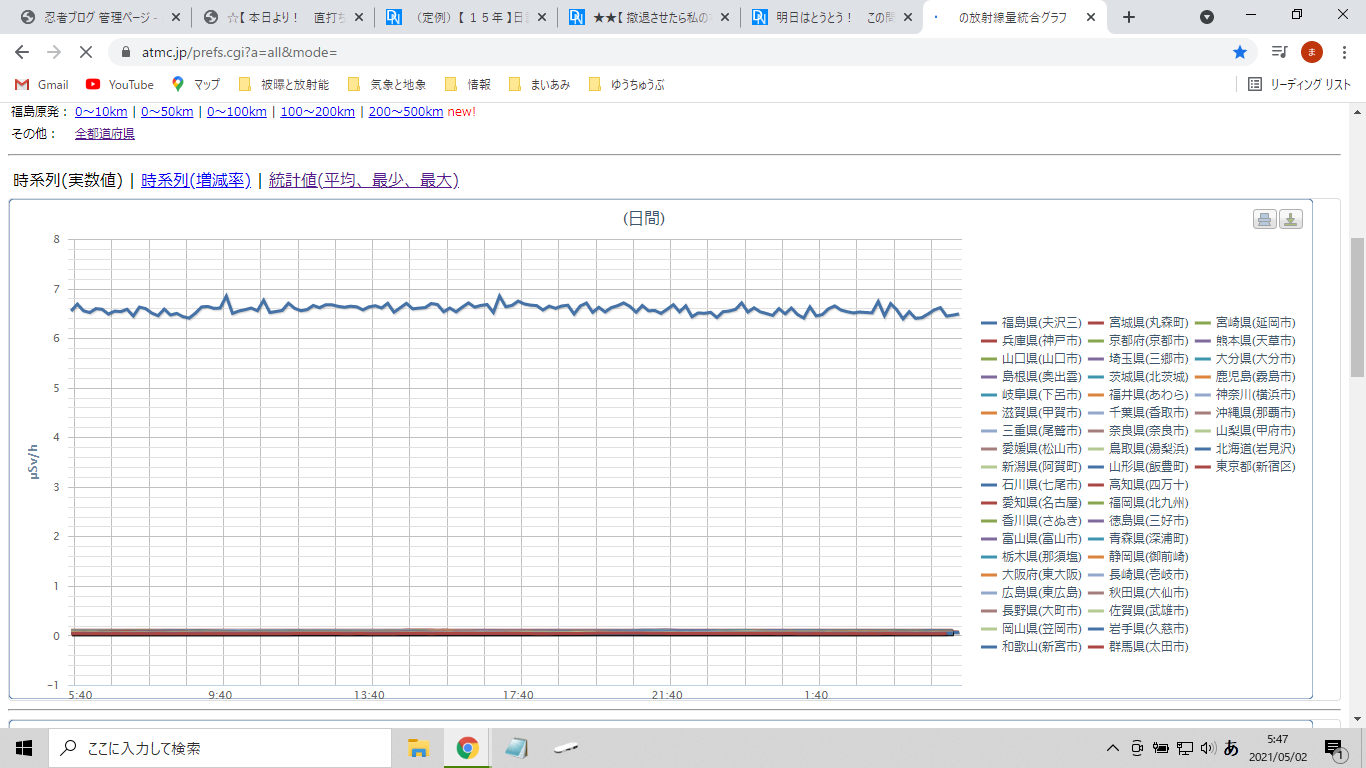Select the 神奈川(横浜市) legend text
Image resolution: width=1366 pixels, height=768 pixels.
1256,395
